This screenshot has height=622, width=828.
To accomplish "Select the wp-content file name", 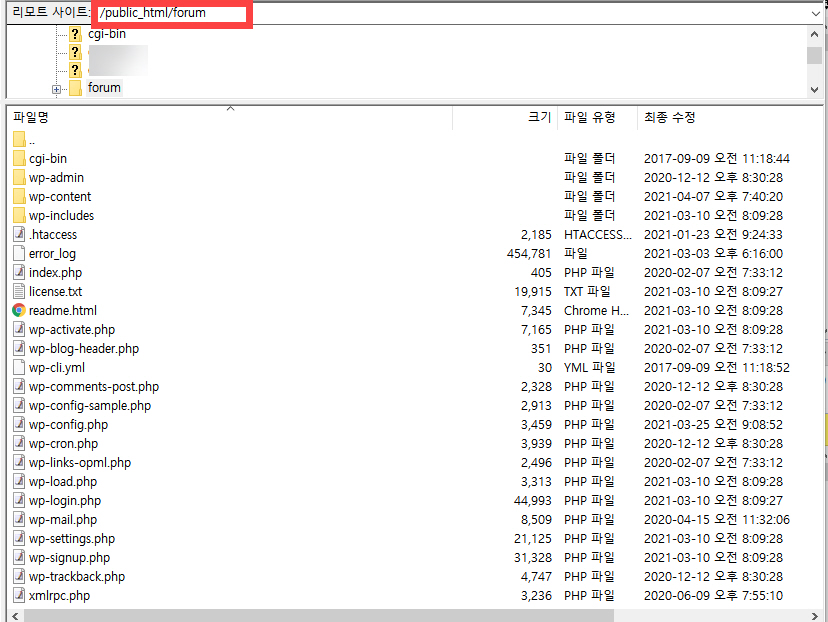I will (60, 197).
